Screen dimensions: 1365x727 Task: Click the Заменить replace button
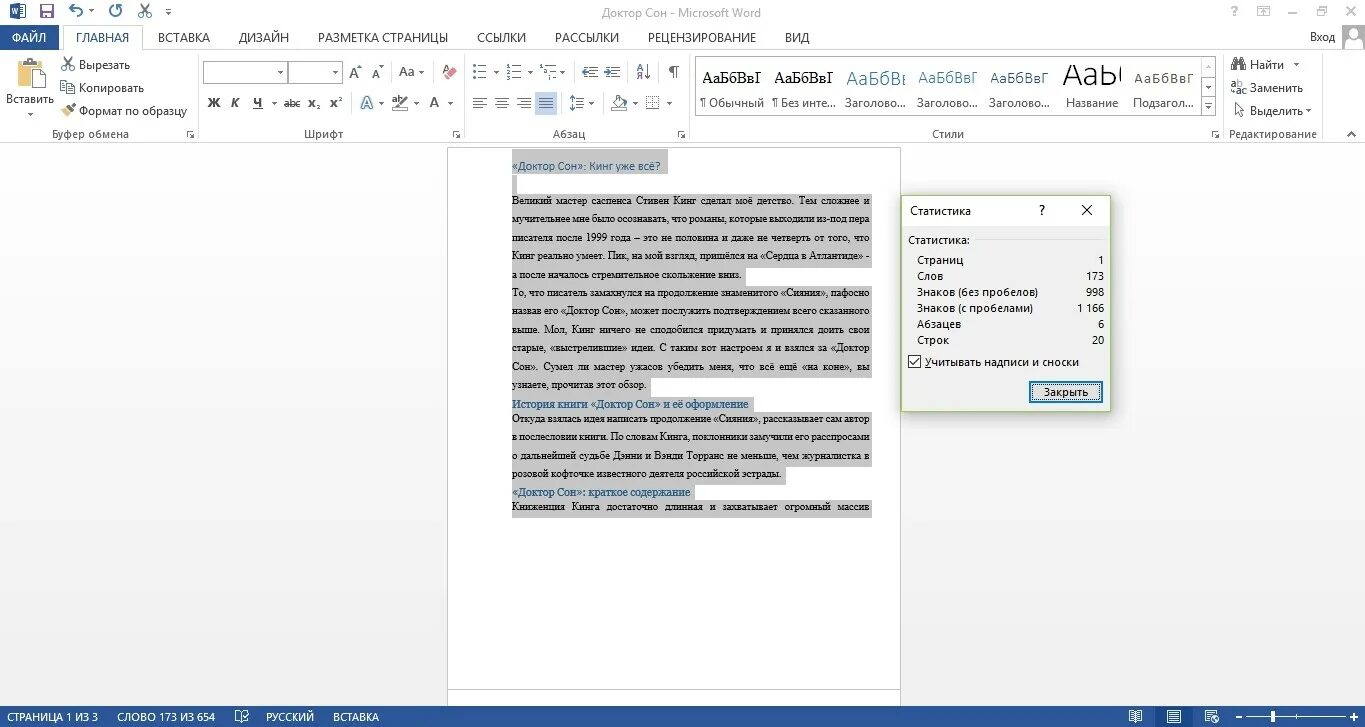pos(1267,88)
